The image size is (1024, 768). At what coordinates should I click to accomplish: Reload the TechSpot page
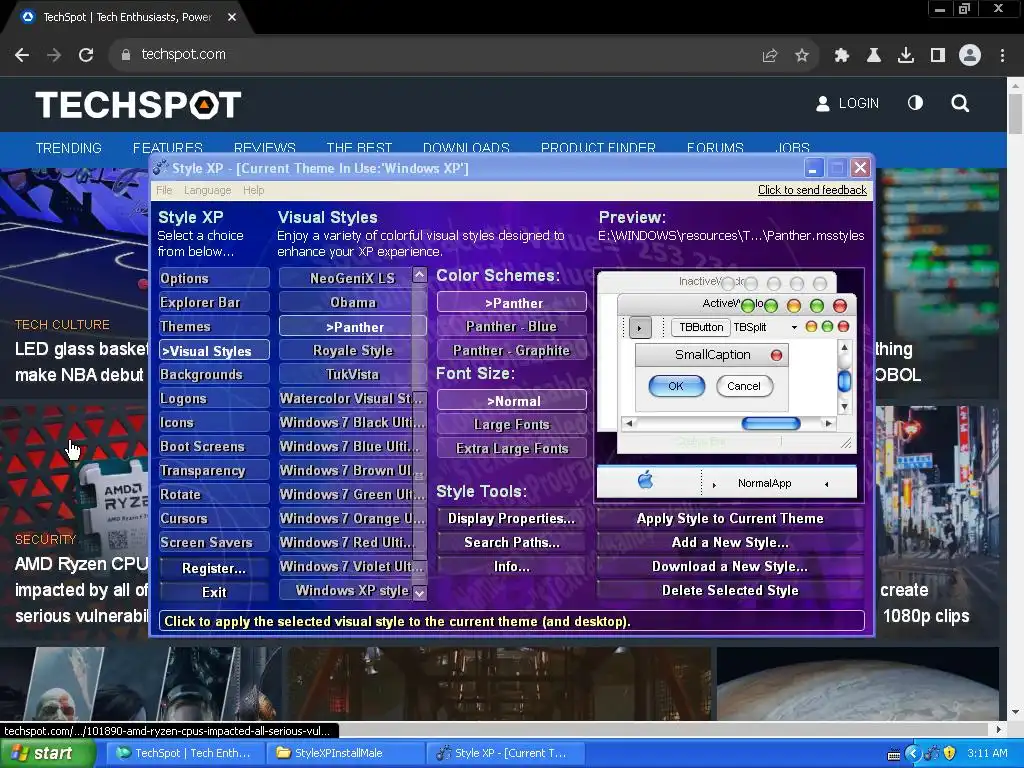click(x=86, y=56)
